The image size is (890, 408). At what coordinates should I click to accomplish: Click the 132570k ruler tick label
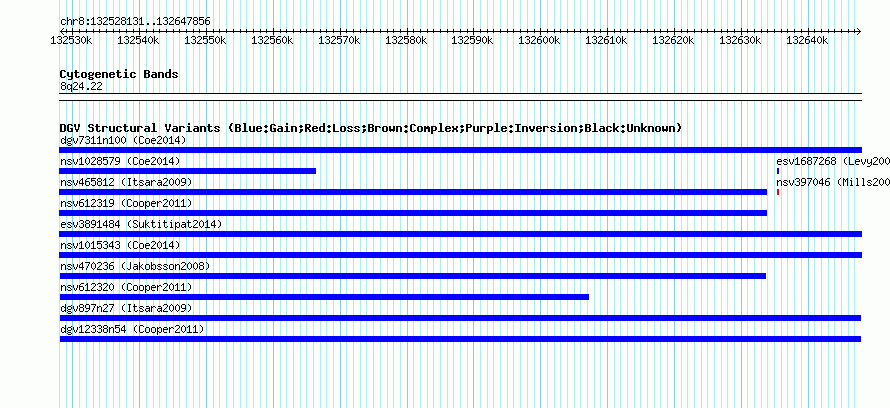tap(339, 40)
